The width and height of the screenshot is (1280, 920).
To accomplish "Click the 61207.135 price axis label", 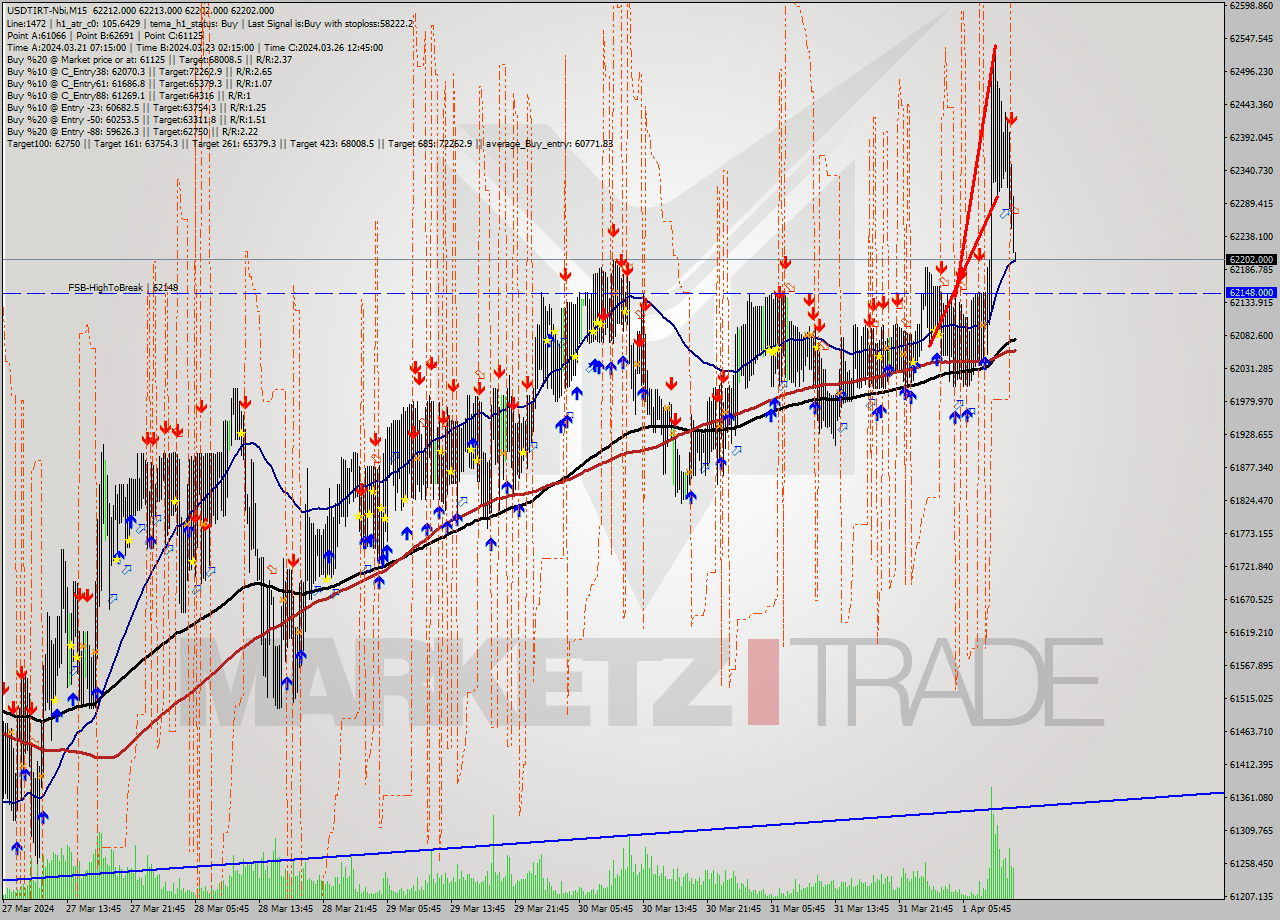I will point(1250,897).
